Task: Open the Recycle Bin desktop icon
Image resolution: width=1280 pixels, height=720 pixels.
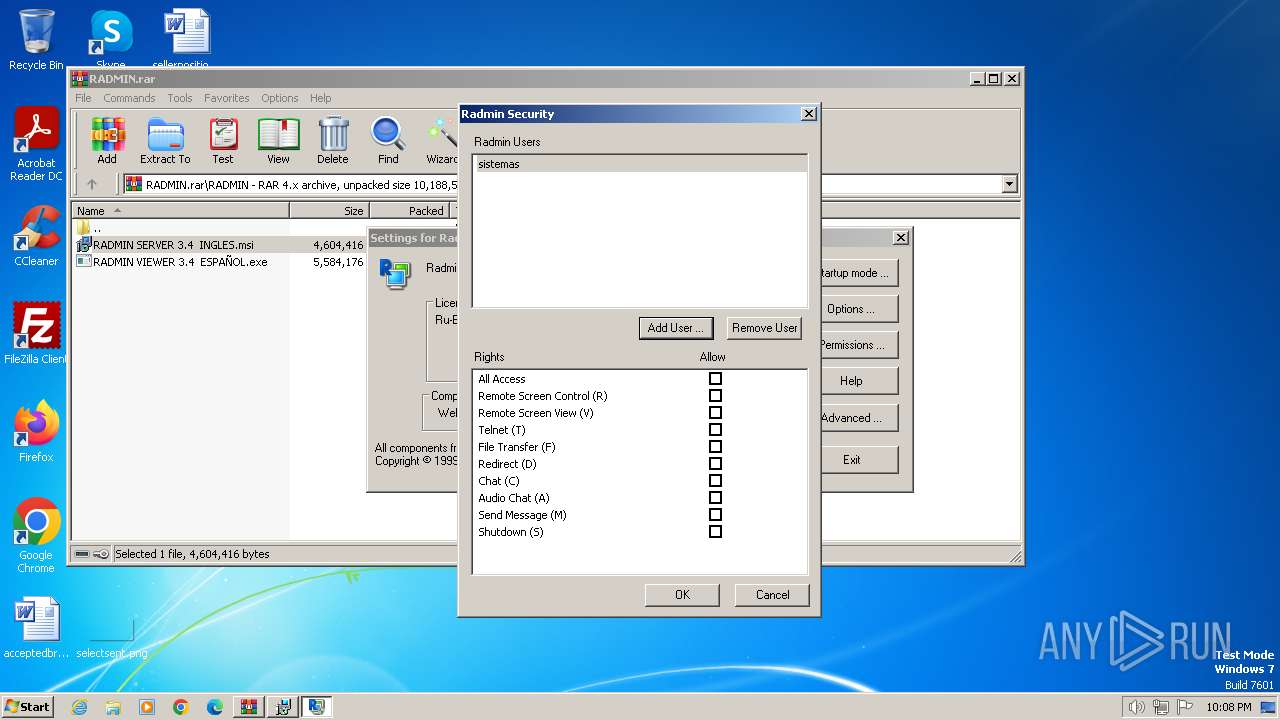Action: [36, 40]
